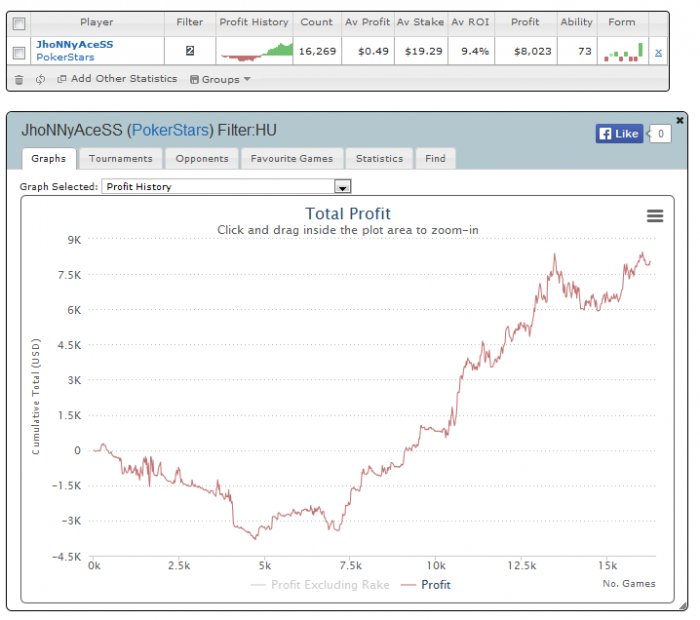Click Add Other Statistics

tap(117, 79)
